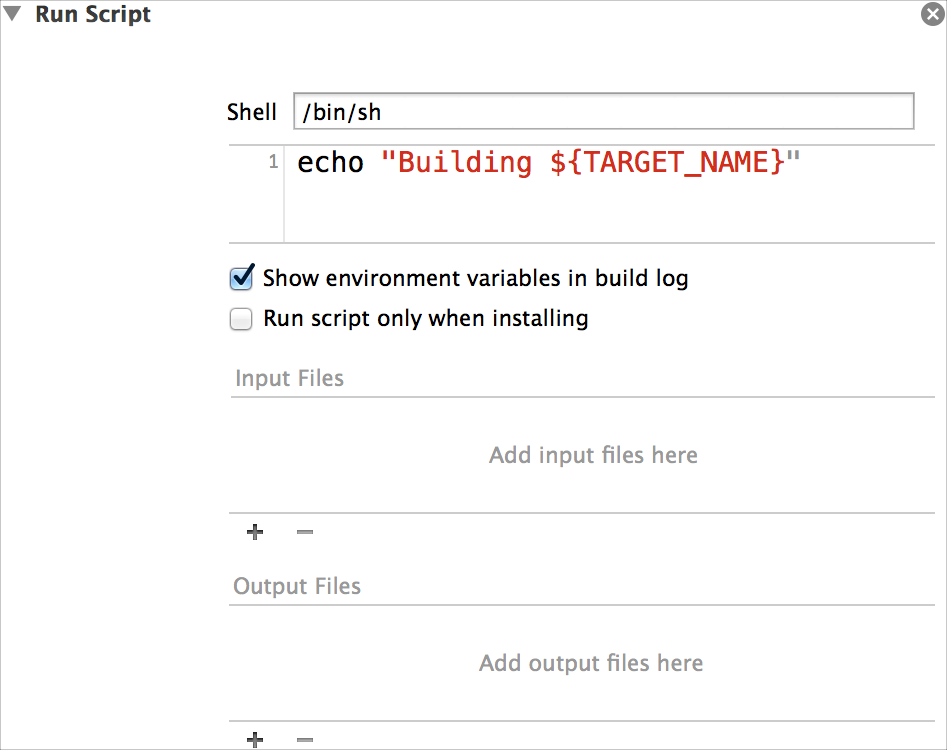Place cursor on the echo command
The width and height of the screenshot is (947, 750).
pyautogui.click(x=330, y=162)
